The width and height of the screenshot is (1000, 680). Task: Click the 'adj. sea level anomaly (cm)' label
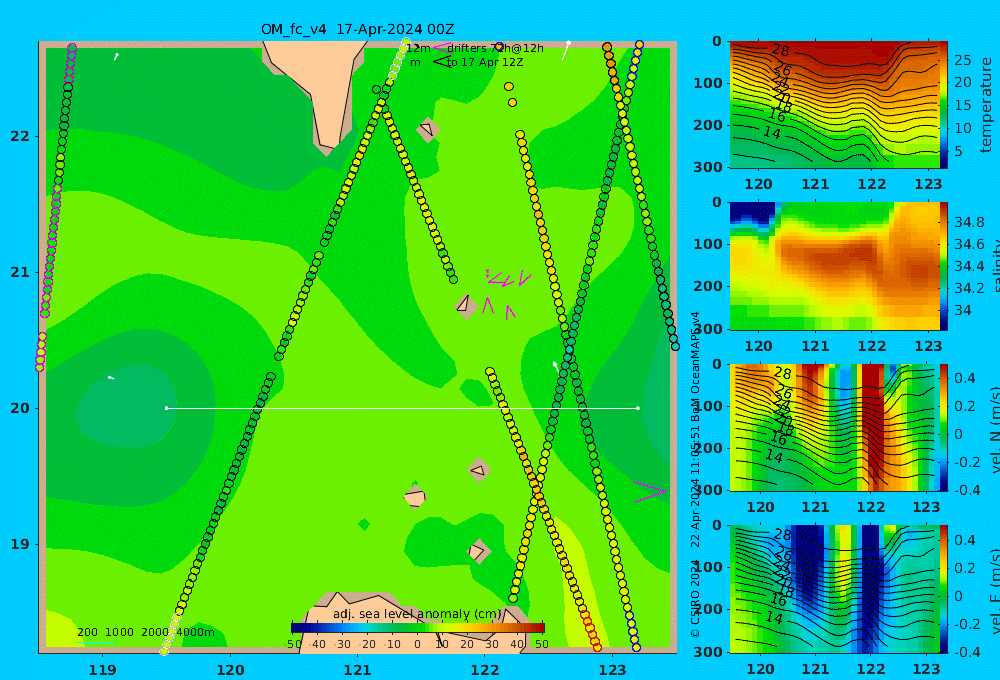(x=417, y=614)
